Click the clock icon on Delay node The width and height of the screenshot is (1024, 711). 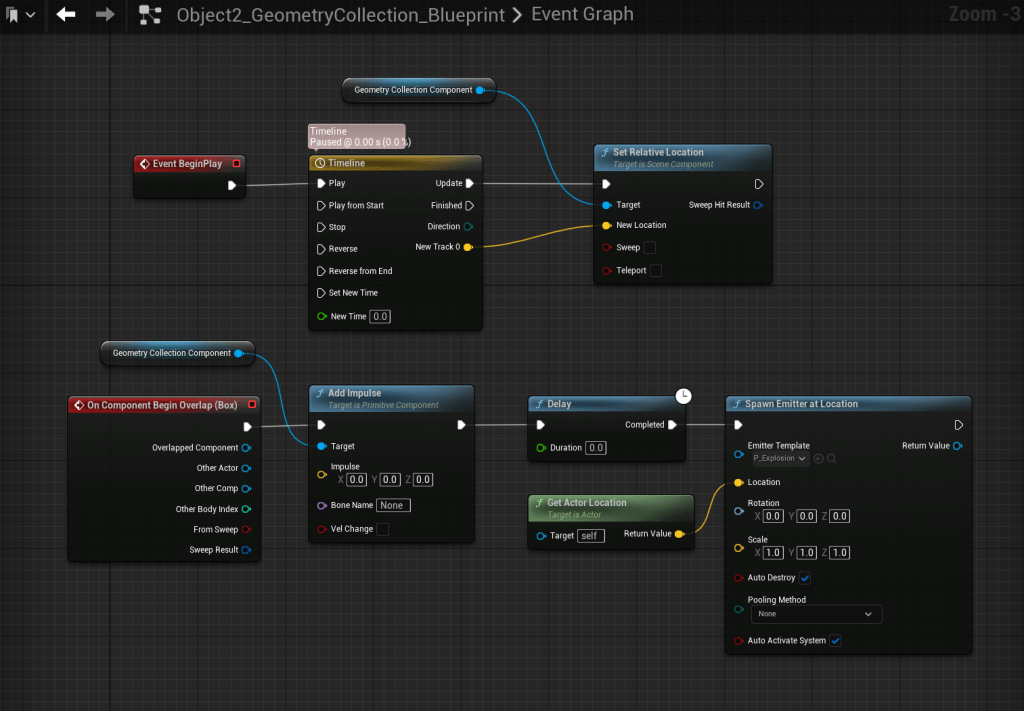click(x=683, y=396)
